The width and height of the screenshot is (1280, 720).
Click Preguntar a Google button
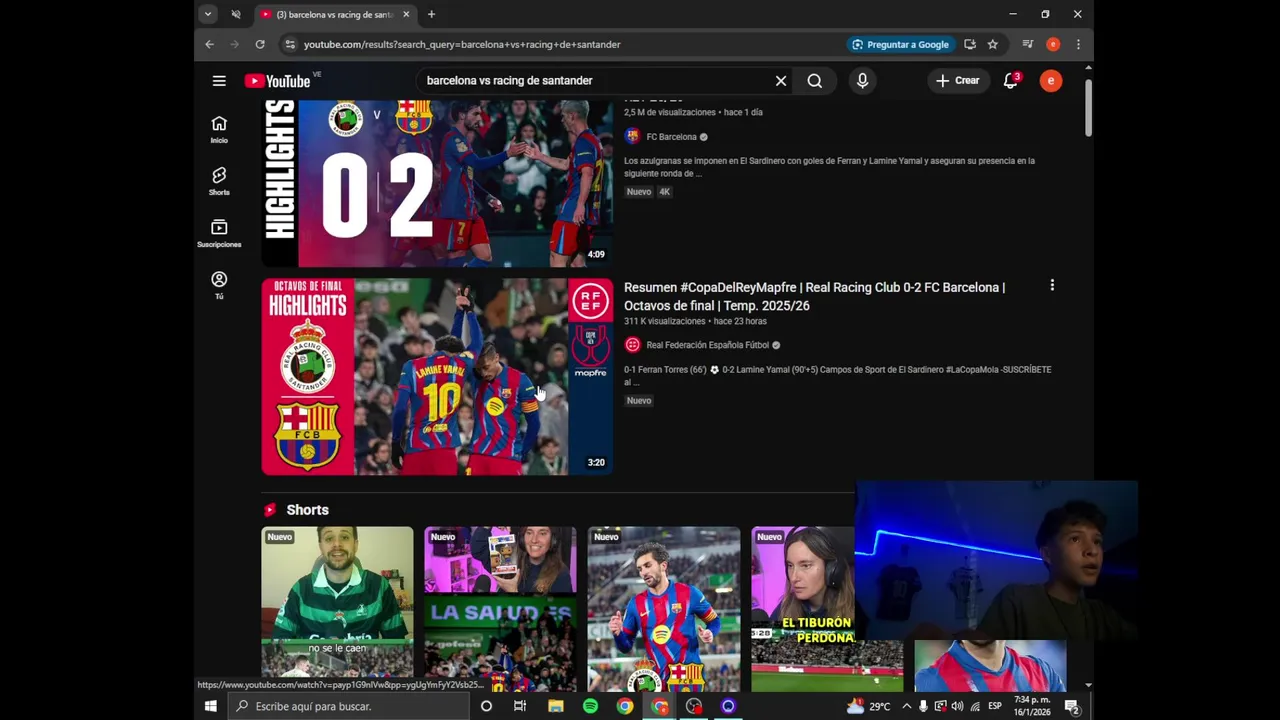[899, 44]
